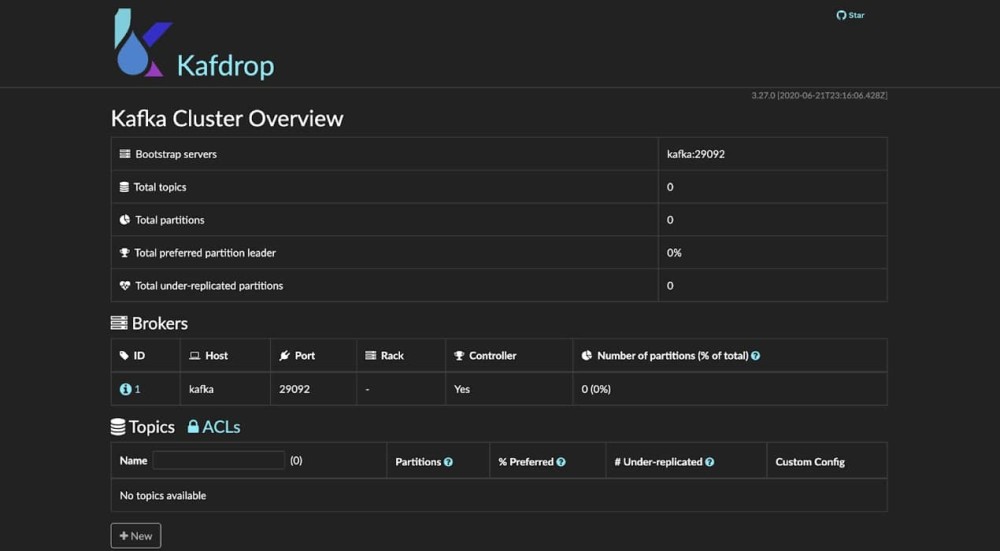Image resolution: width=1000 pixels, height=551 pixels.
Task: Open help icon next to Partitions
Action: coord(448,462)
